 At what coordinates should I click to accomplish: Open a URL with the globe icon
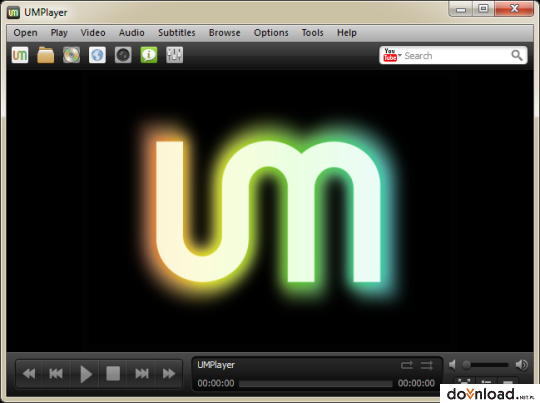click(97, 55)
